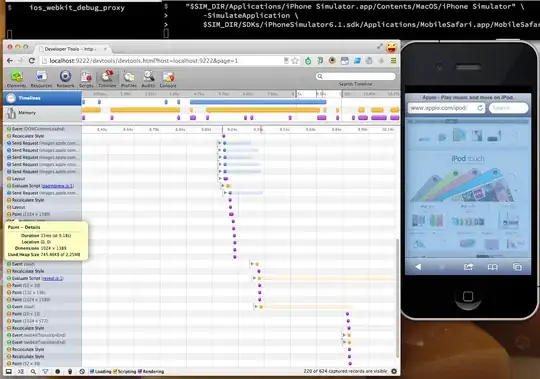Clear the timeline records

click(x=82, y=371)
